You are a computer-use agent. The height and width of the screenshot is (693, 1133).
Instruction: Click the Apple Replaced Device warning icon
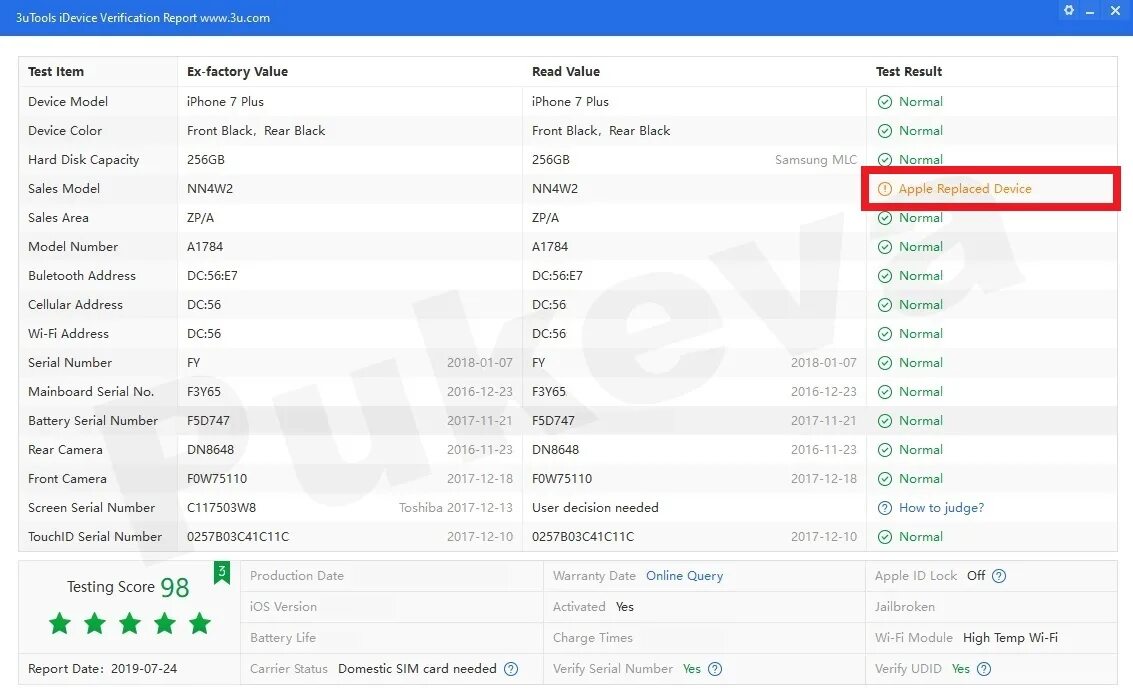pyautogui.click(x=884, y=189)
